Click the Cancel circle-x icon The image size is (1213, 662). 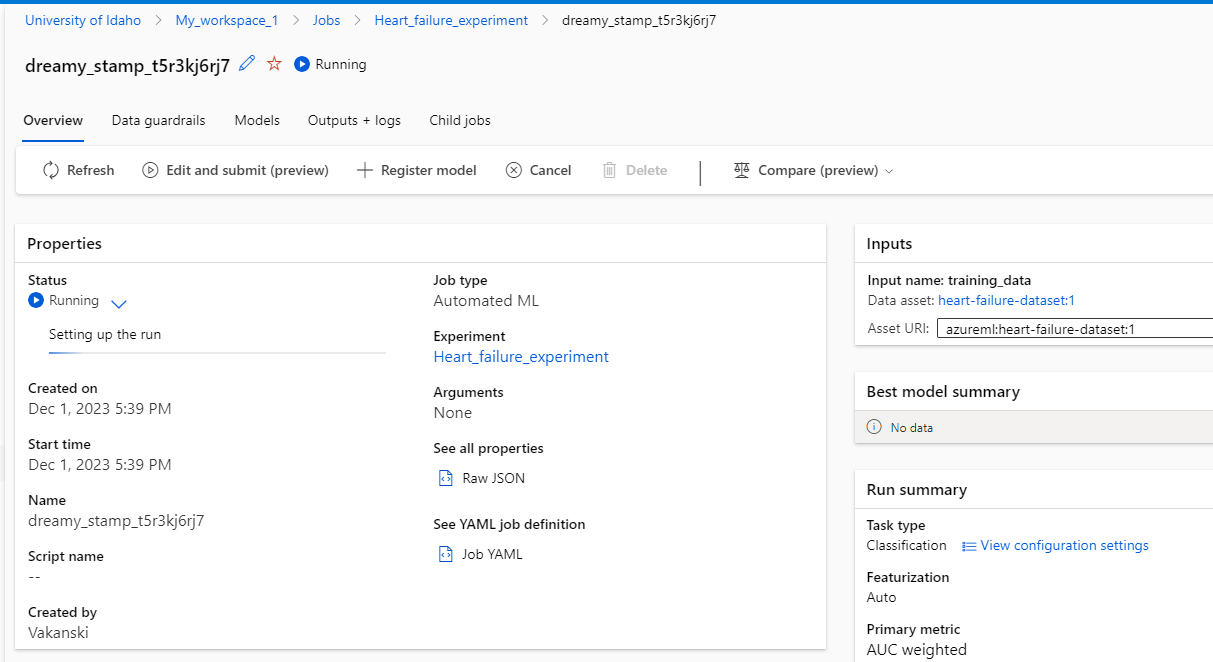tap(514, 170)
